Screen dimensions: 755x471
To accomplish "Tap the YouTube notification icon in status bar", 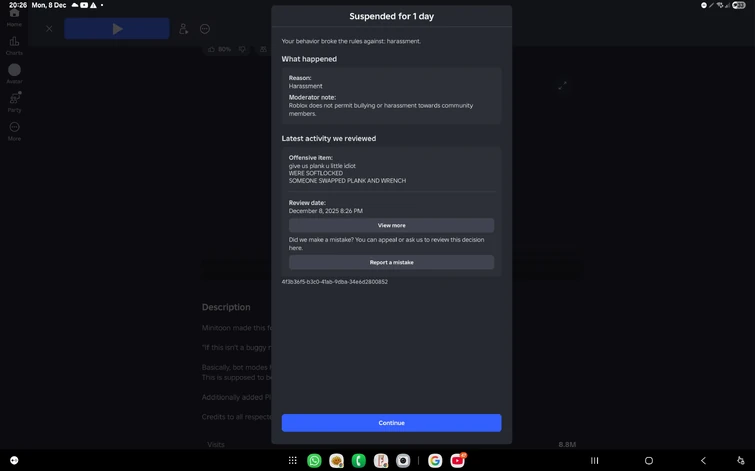I will tap(84, 5).
